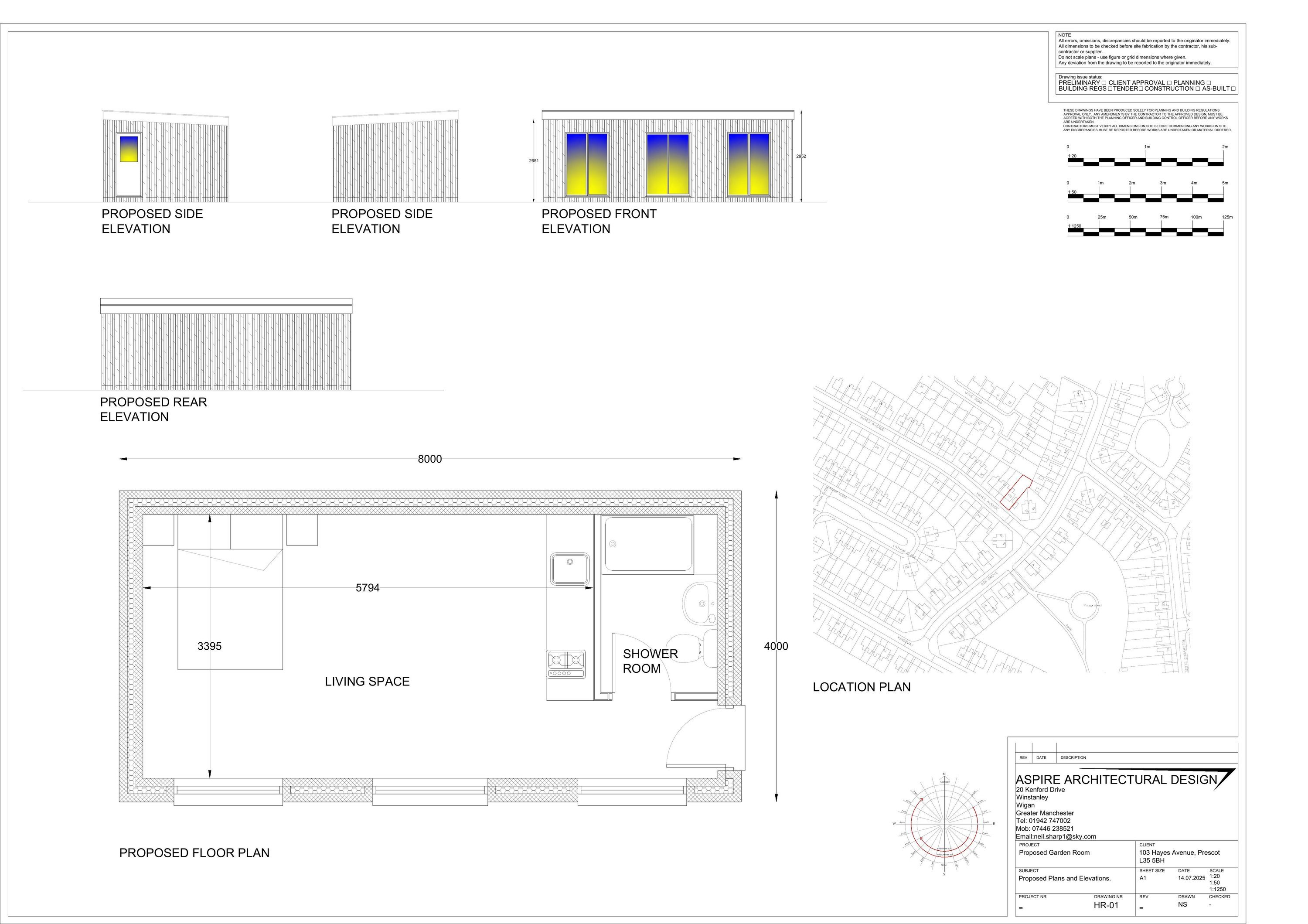Click the 8000 width dimension label
1308x924 pixels.
click(x=429, y=459)
